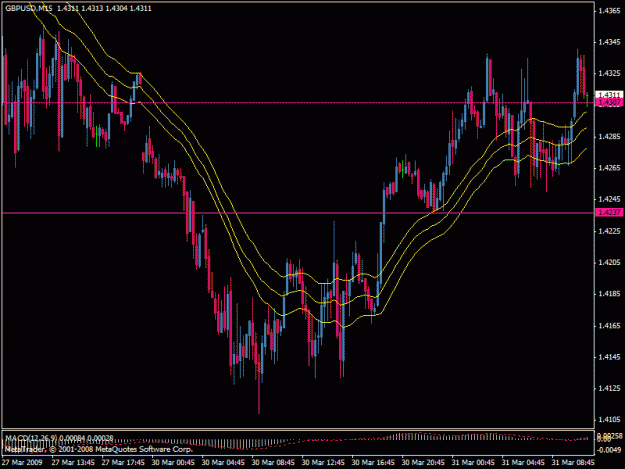Click the 1.4165 price scale value
625x469 pixels.
point(609,326)
